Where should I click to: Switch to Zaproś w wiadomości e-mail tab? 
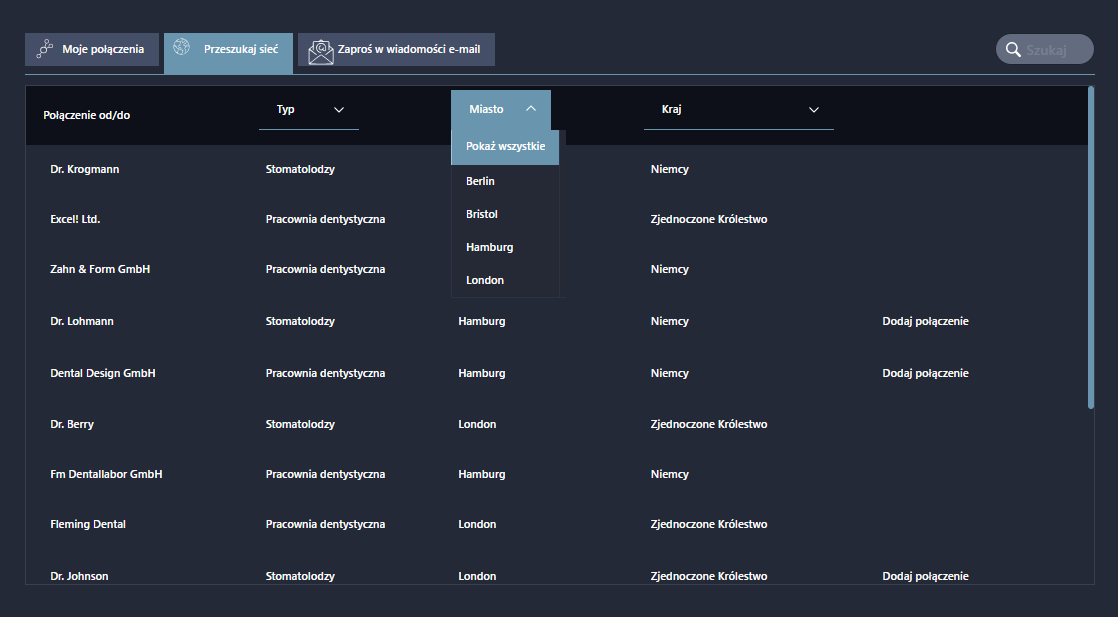[x=396, y=49]
